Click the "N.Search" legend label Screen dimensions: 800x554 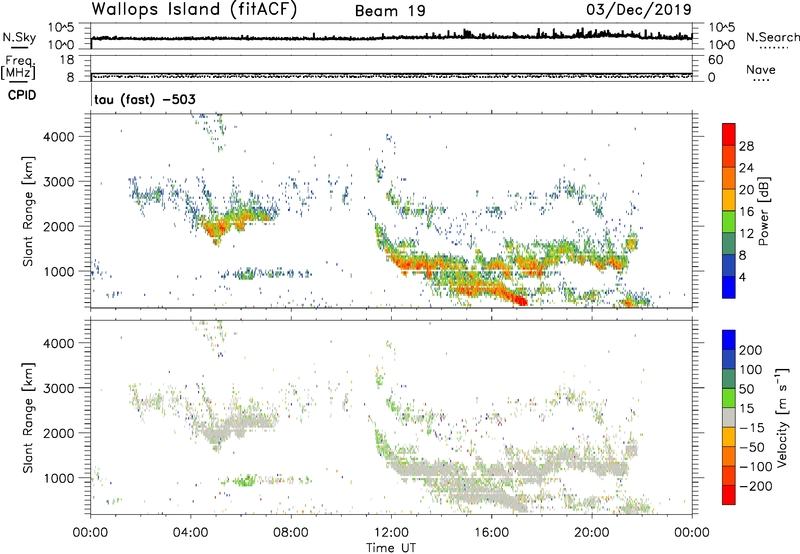[x=772, y=37]
